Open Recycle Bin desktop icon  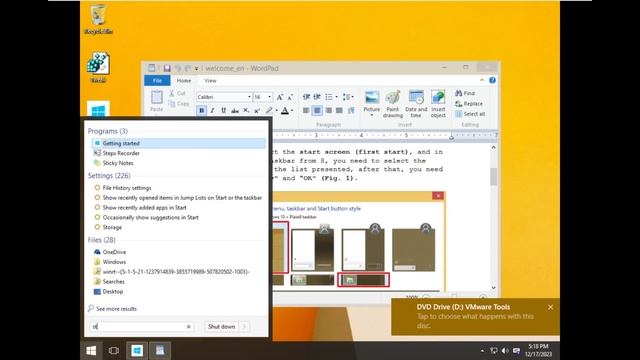point(98,19)
